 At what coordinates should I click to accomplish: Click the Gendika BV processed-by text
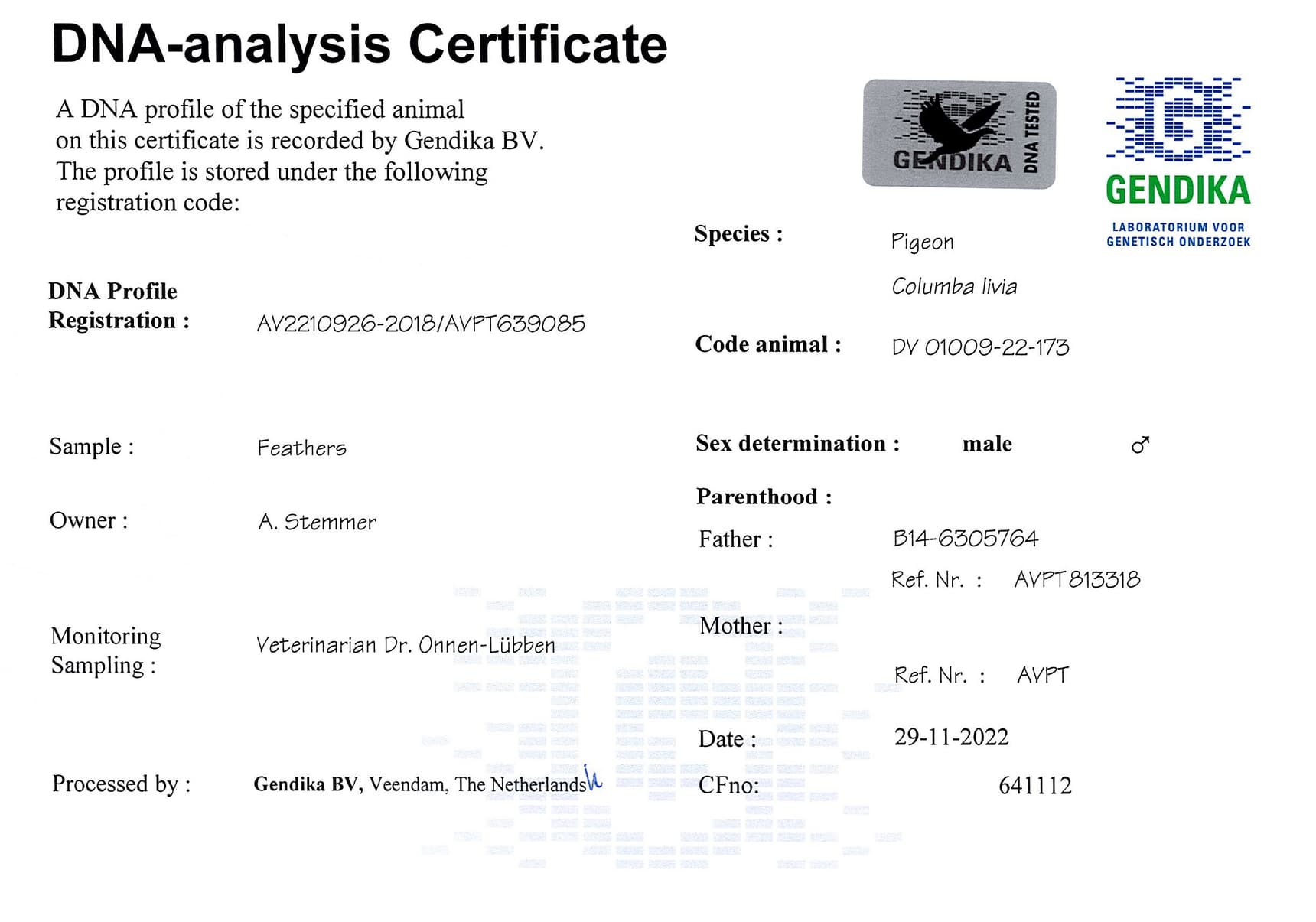[x=419, y=784]
